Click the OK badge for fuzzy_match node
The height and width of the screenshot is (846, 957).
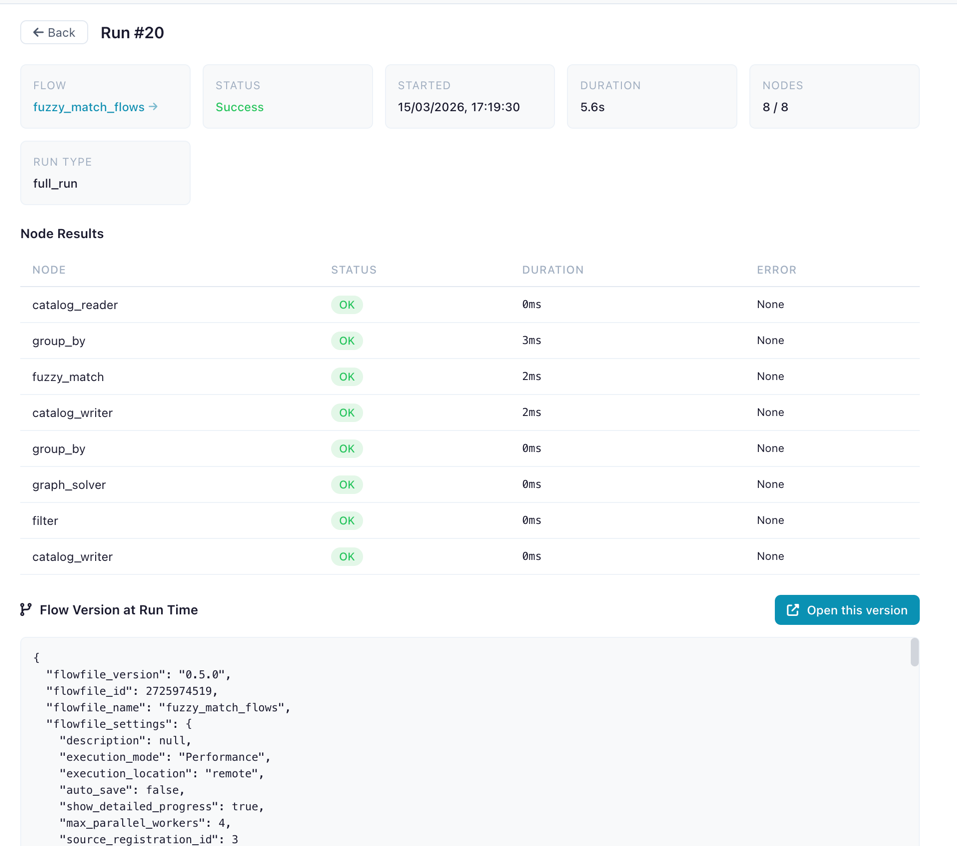coord(346,377)
